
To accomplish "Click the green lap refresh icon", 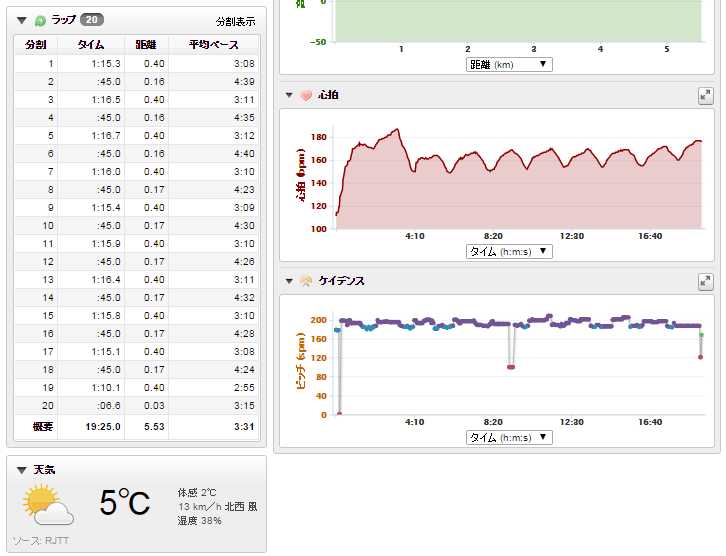I will point(41,20).
